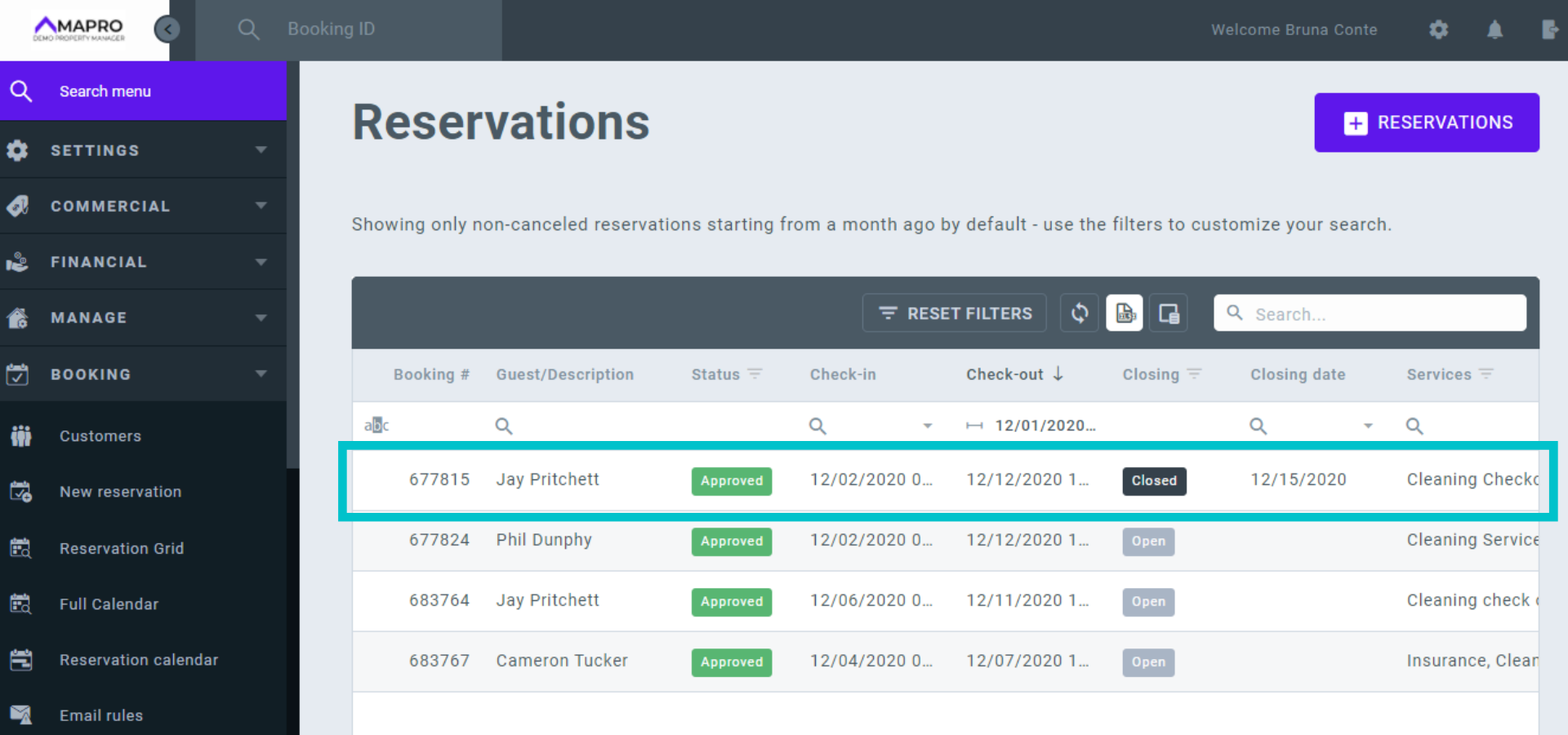Click the refresh icon in table toolbar
This screenshot has height=735, width=1568.
1079,314
